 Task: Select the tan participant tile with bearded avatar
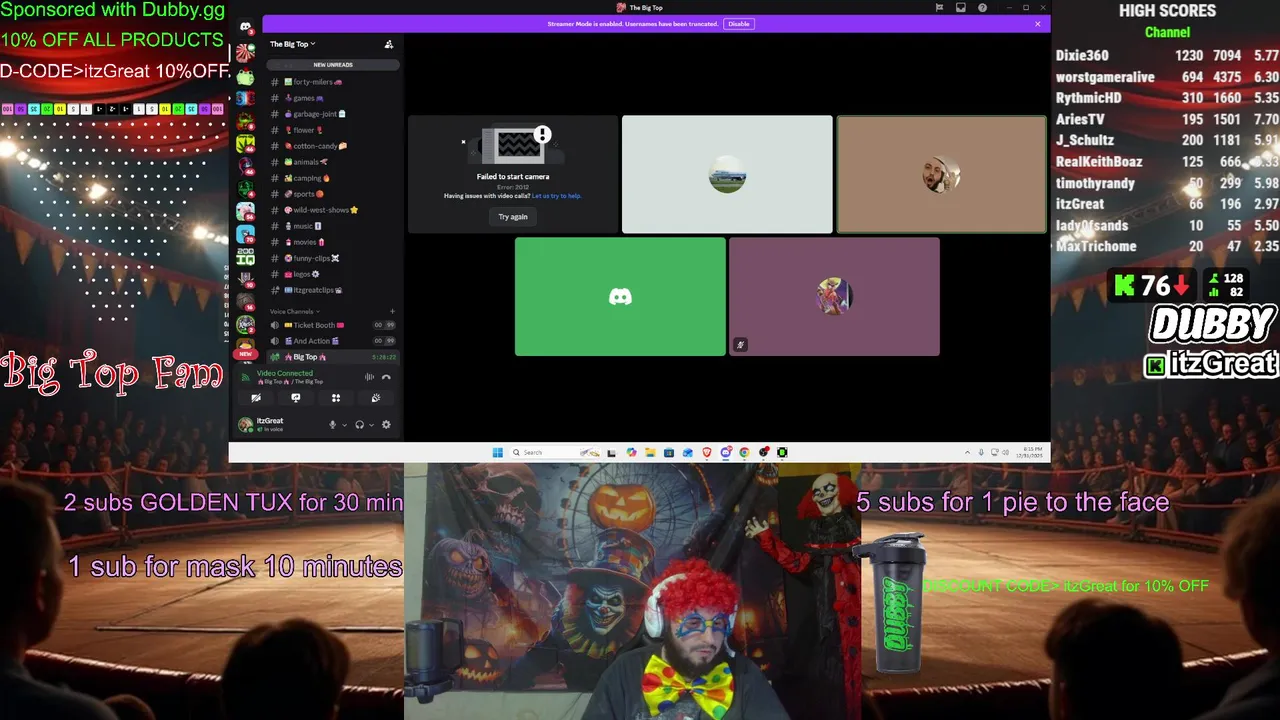pos(942,174)
